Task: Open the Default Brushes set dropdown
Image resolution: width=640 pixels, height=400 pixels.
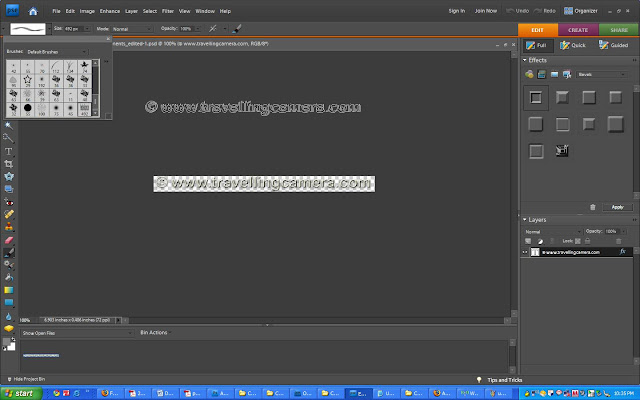Action: coord(57,52)
